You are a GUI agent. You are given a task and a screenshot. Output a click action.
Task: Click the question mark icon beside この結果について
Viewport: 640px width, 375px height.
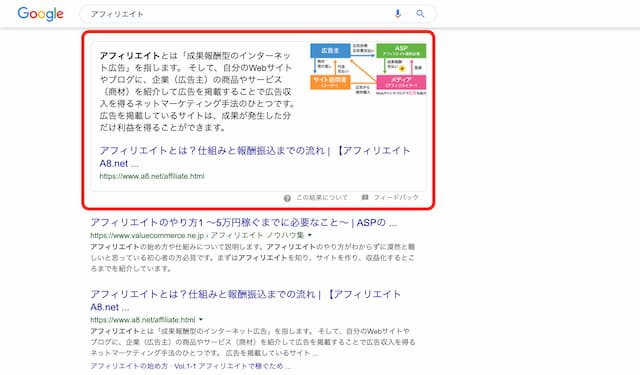(x=287, y=198)
